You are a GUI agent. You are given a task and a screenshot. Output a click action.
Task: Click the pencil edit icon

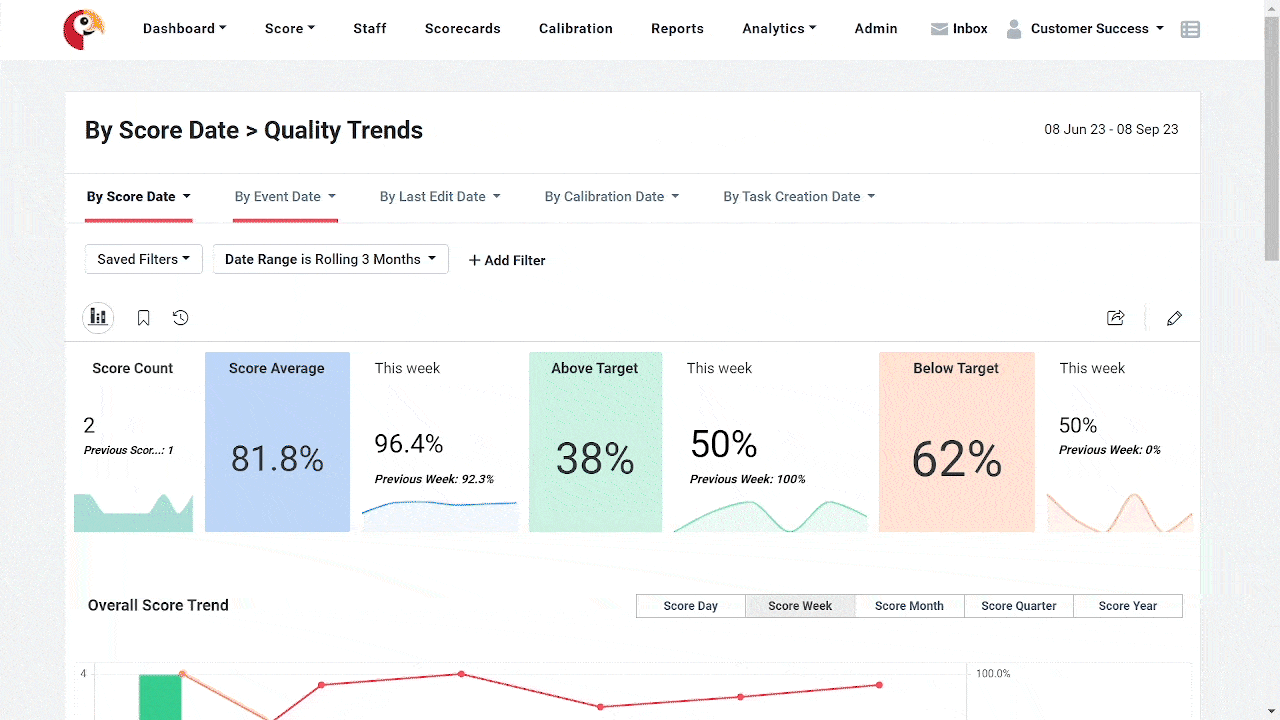pos(1175,318)
